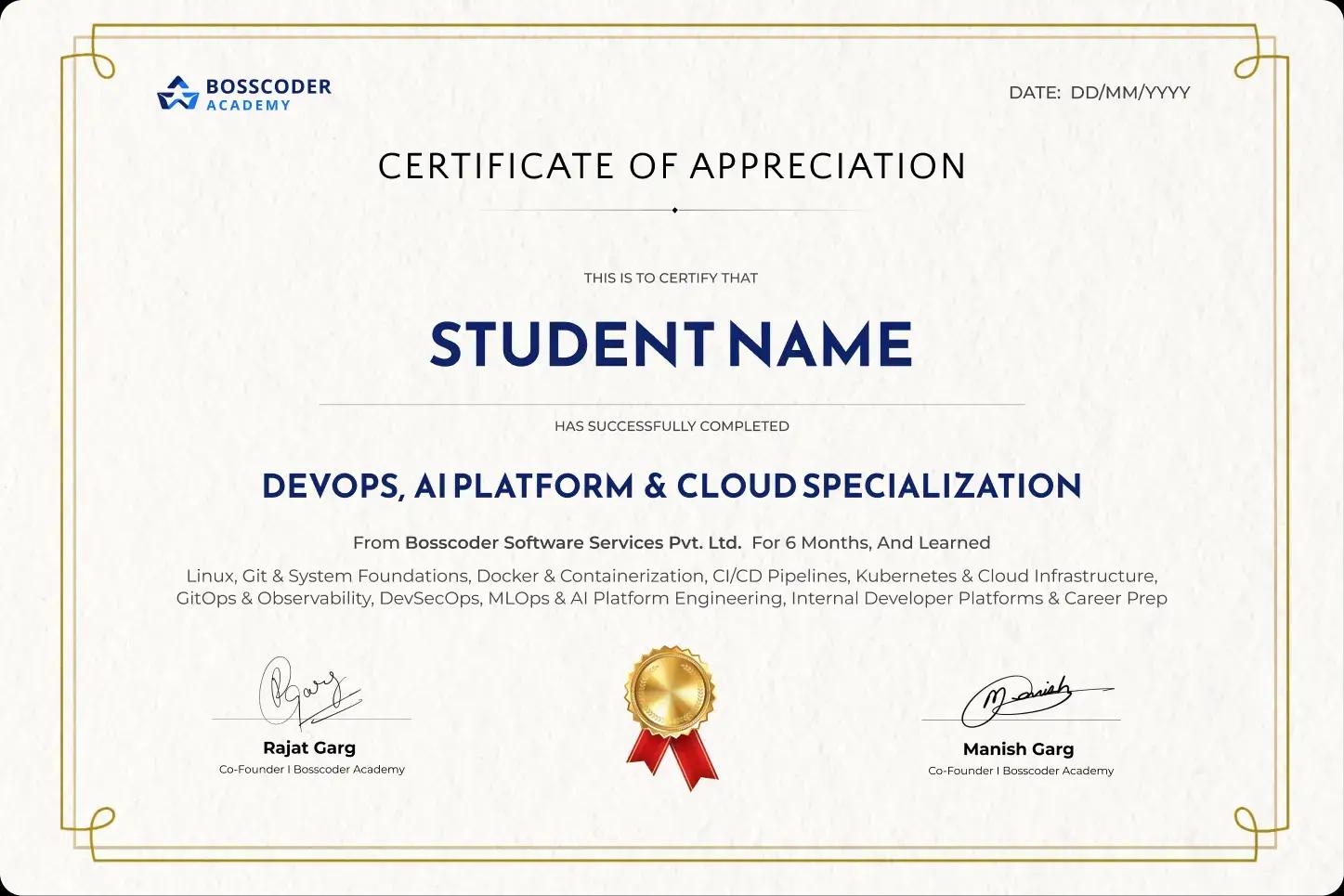
Task: Click the line starting "GitOps & Observability"
Action: click(x=672, y=599)
